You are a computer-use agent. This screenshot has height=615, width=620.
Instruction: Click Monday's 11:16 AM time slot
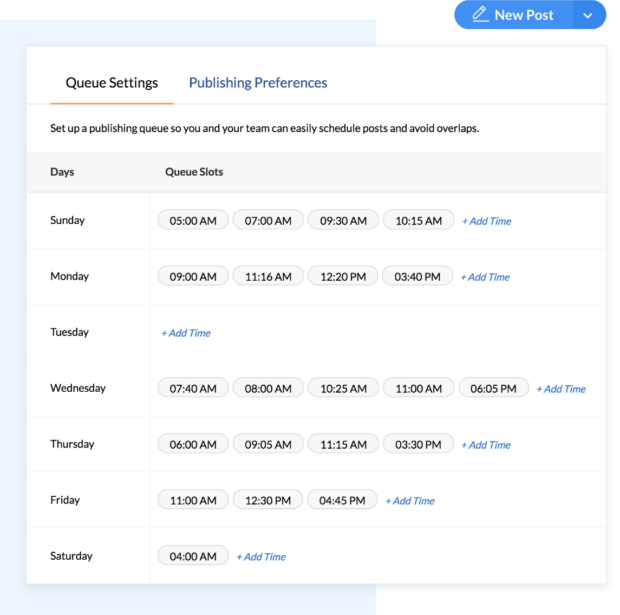[x=268, y=277]
